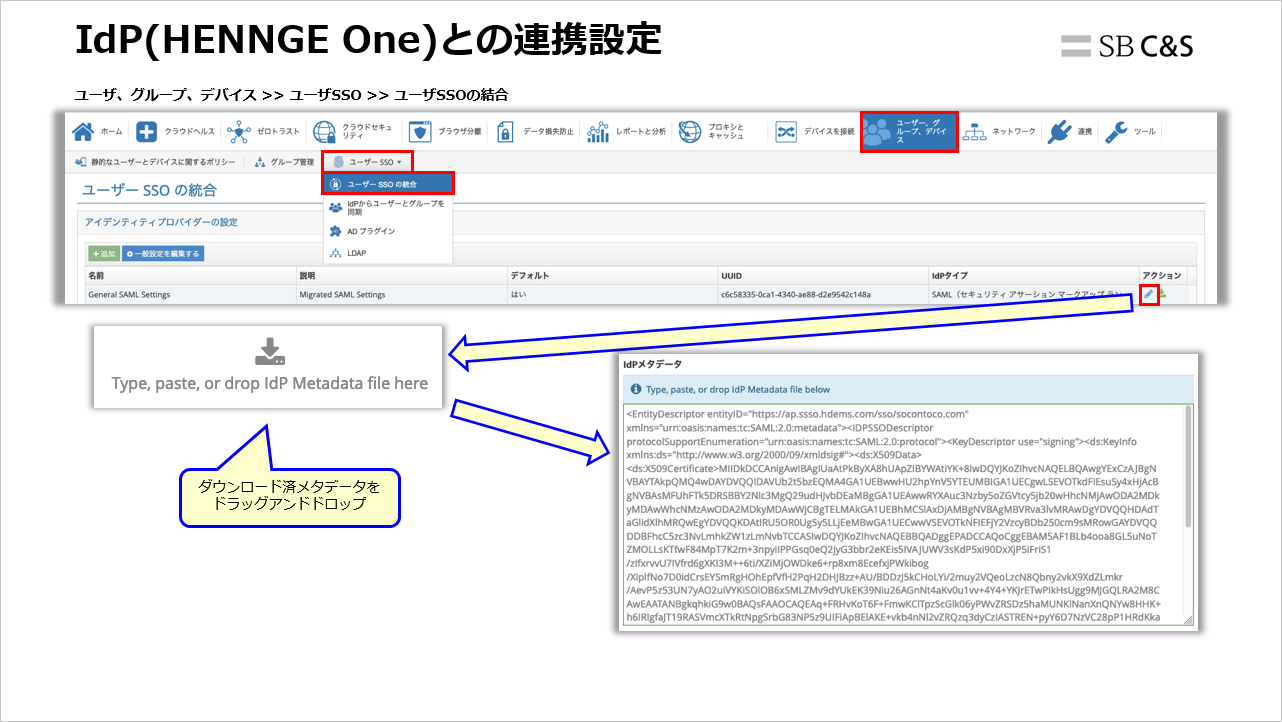This screenshot has height=722, width=1282.
Task: Choose IdPからユーザーとグループを同期 menu entry
Action: pos(388,208)
